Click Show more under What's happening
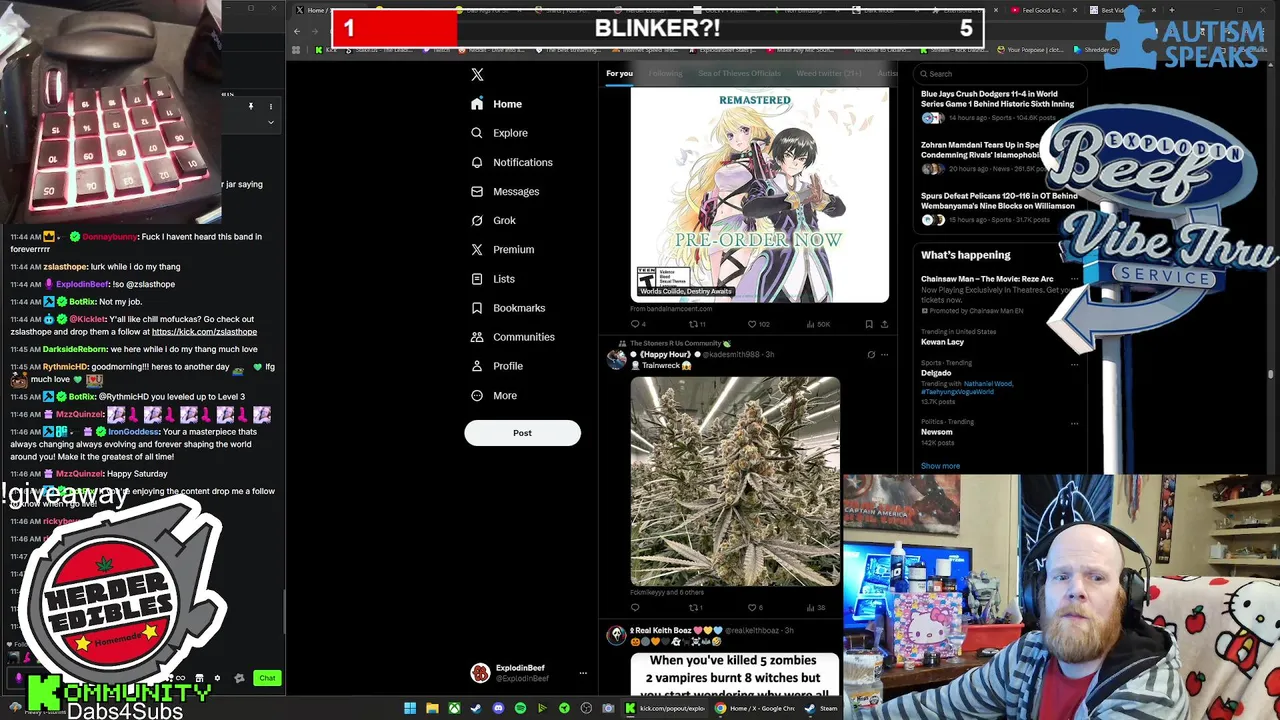This screenshot has height=720, width=1280. (940, 466)
